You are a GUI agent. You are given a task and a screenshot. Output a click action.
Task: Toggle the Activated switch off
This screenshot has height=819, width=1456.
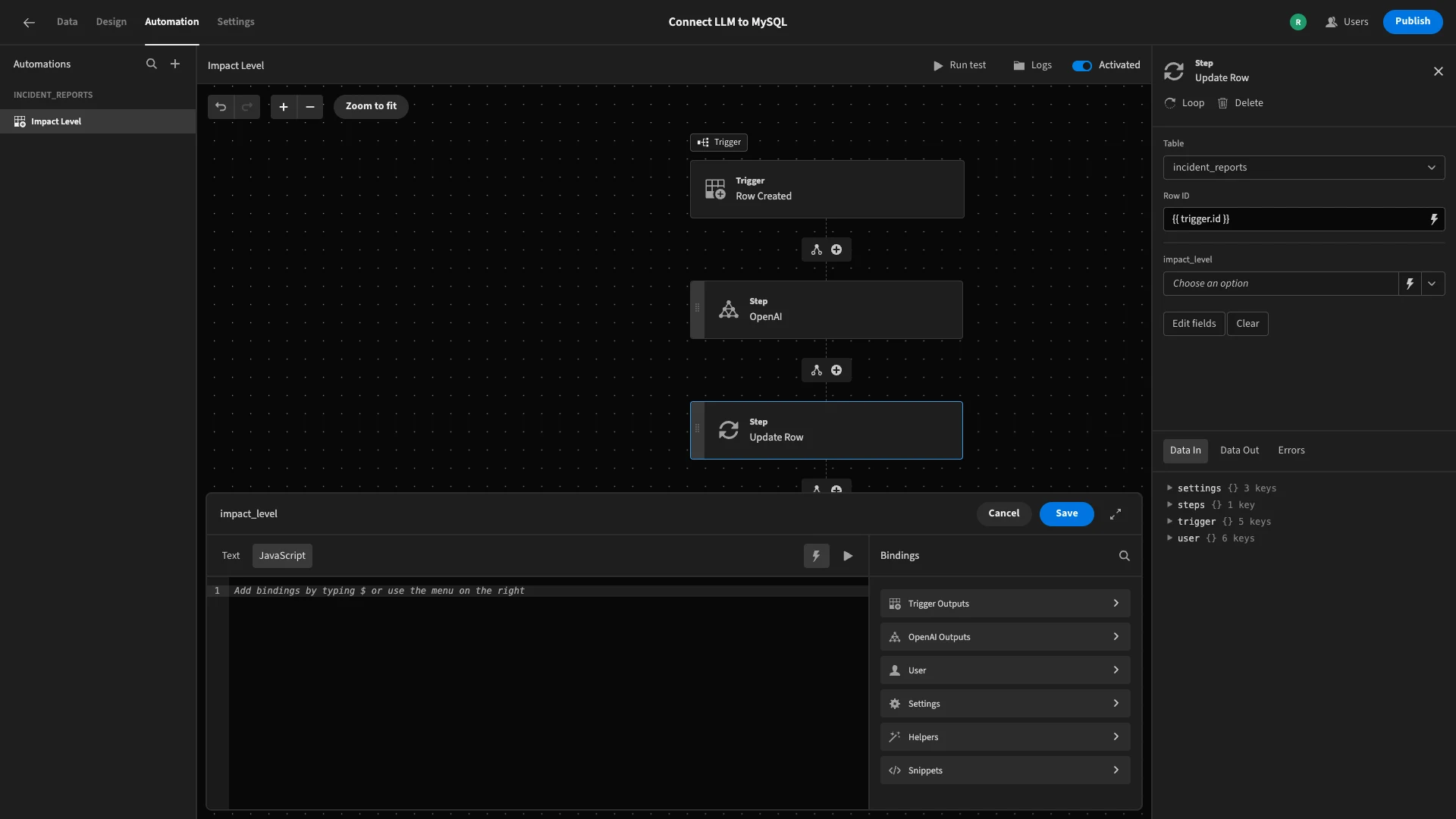point(1082,65)
